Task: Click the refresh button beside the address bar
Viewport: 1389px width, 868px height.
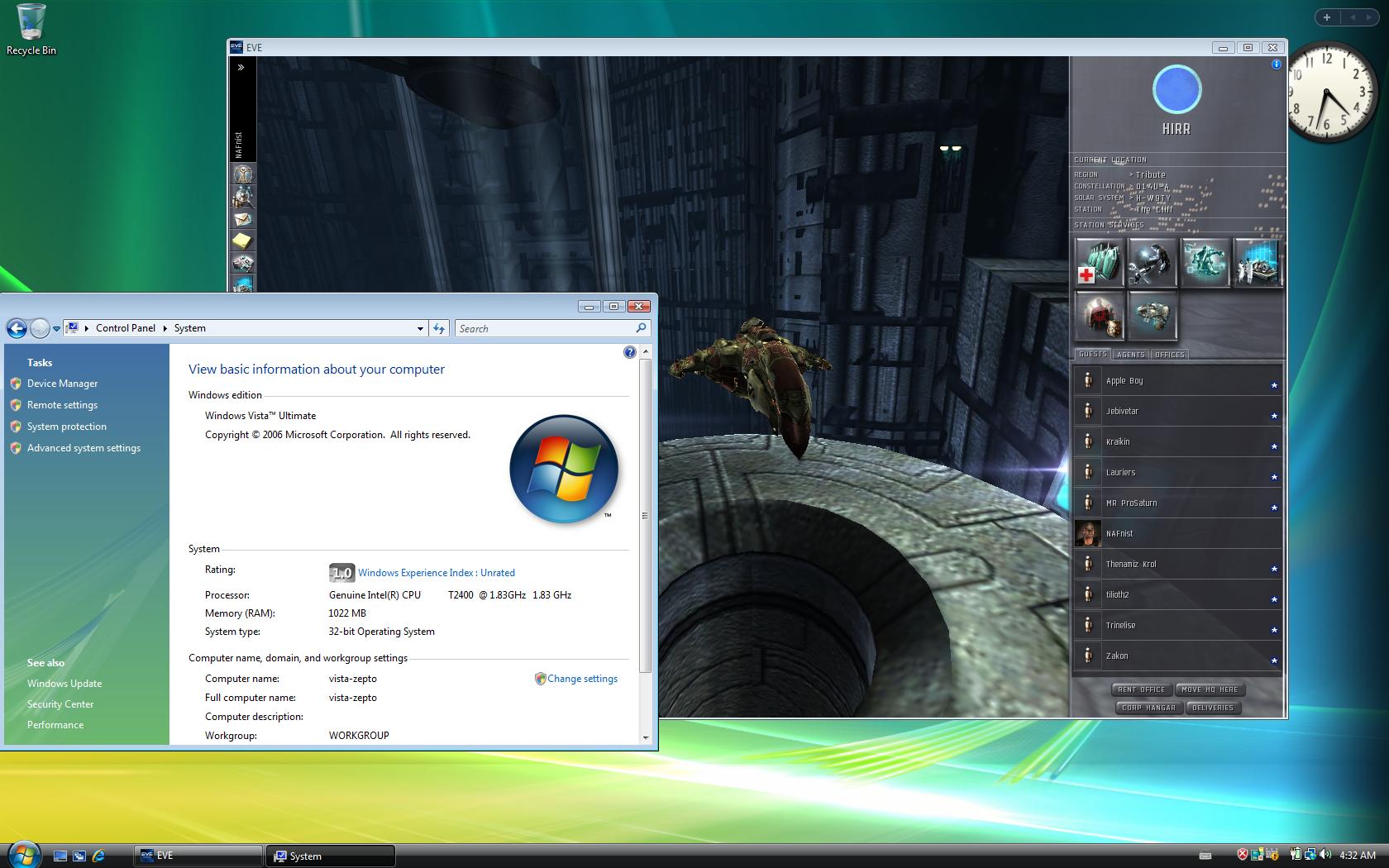Action: (x=439, y=328)
